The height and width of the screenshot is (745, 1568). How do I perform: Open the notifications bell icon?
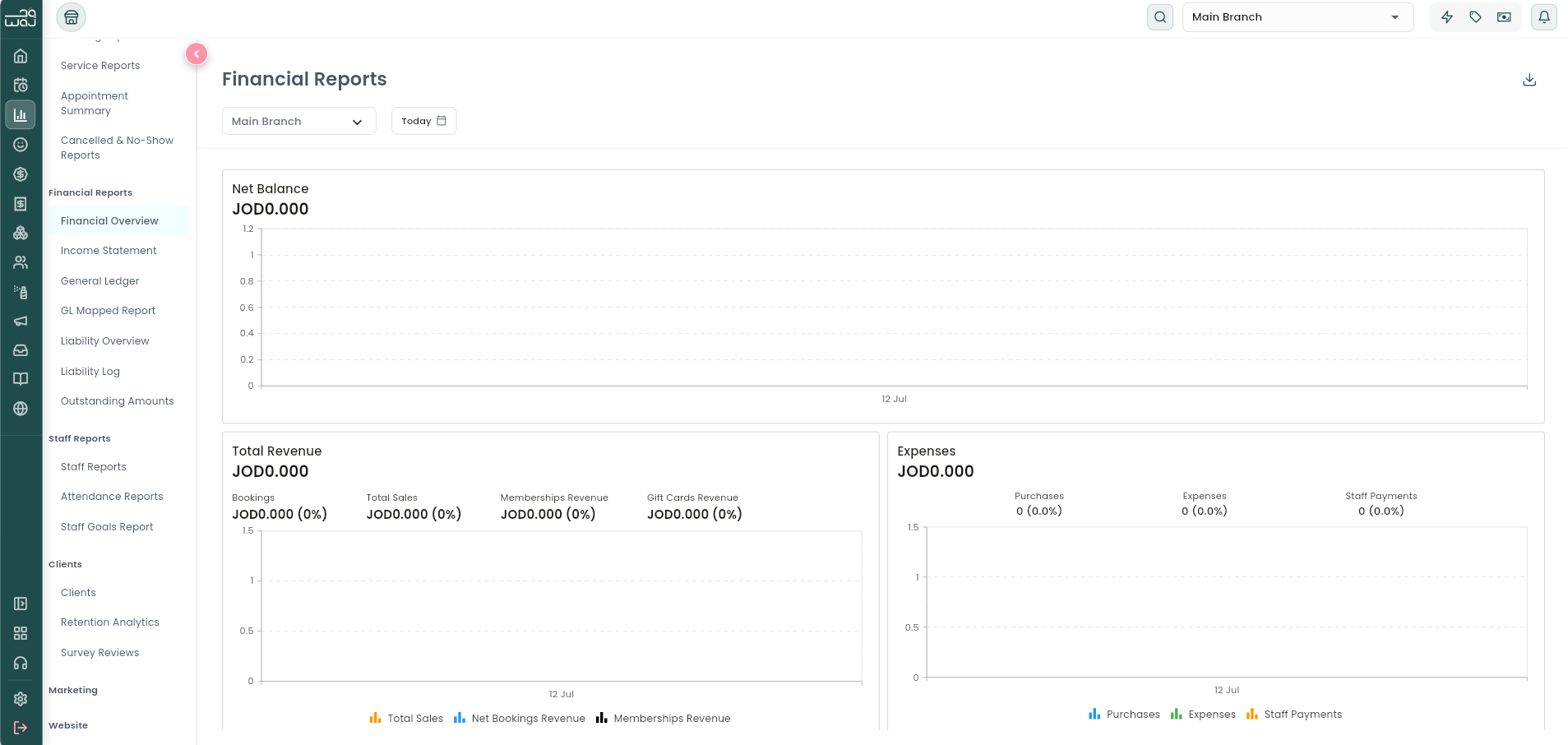[1544, 17]
